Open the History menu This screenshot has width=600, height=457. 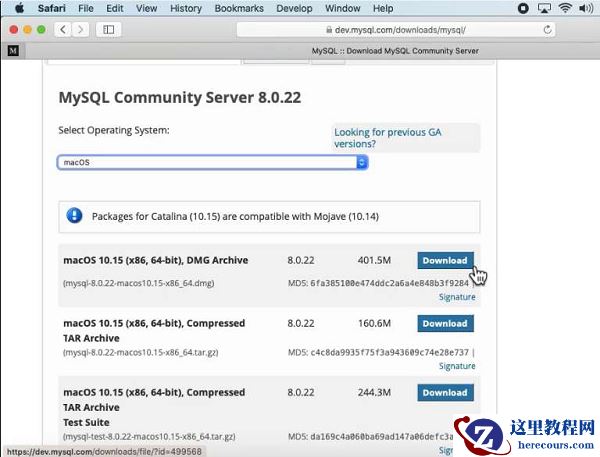[x=186, y=8]
